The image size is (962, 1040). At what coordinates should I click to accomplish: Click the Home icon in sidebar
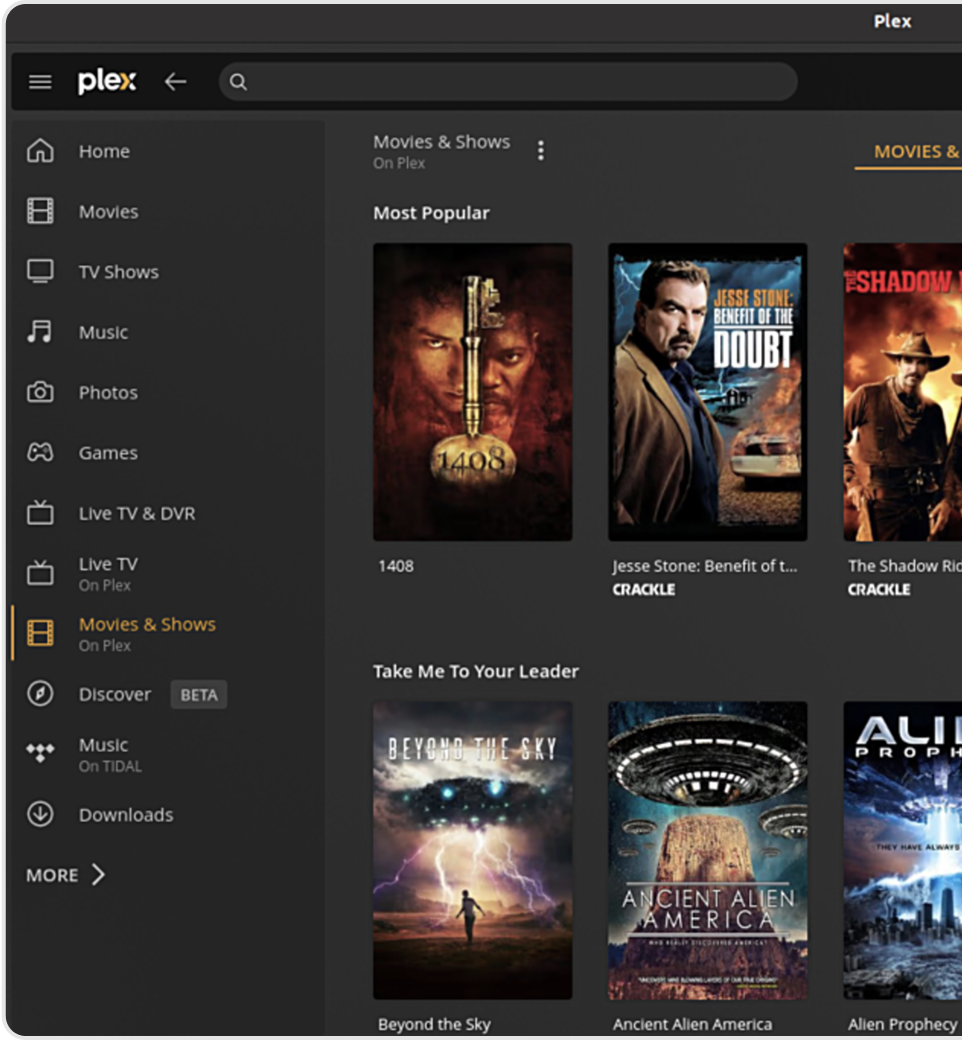click(x=40, y=151)
